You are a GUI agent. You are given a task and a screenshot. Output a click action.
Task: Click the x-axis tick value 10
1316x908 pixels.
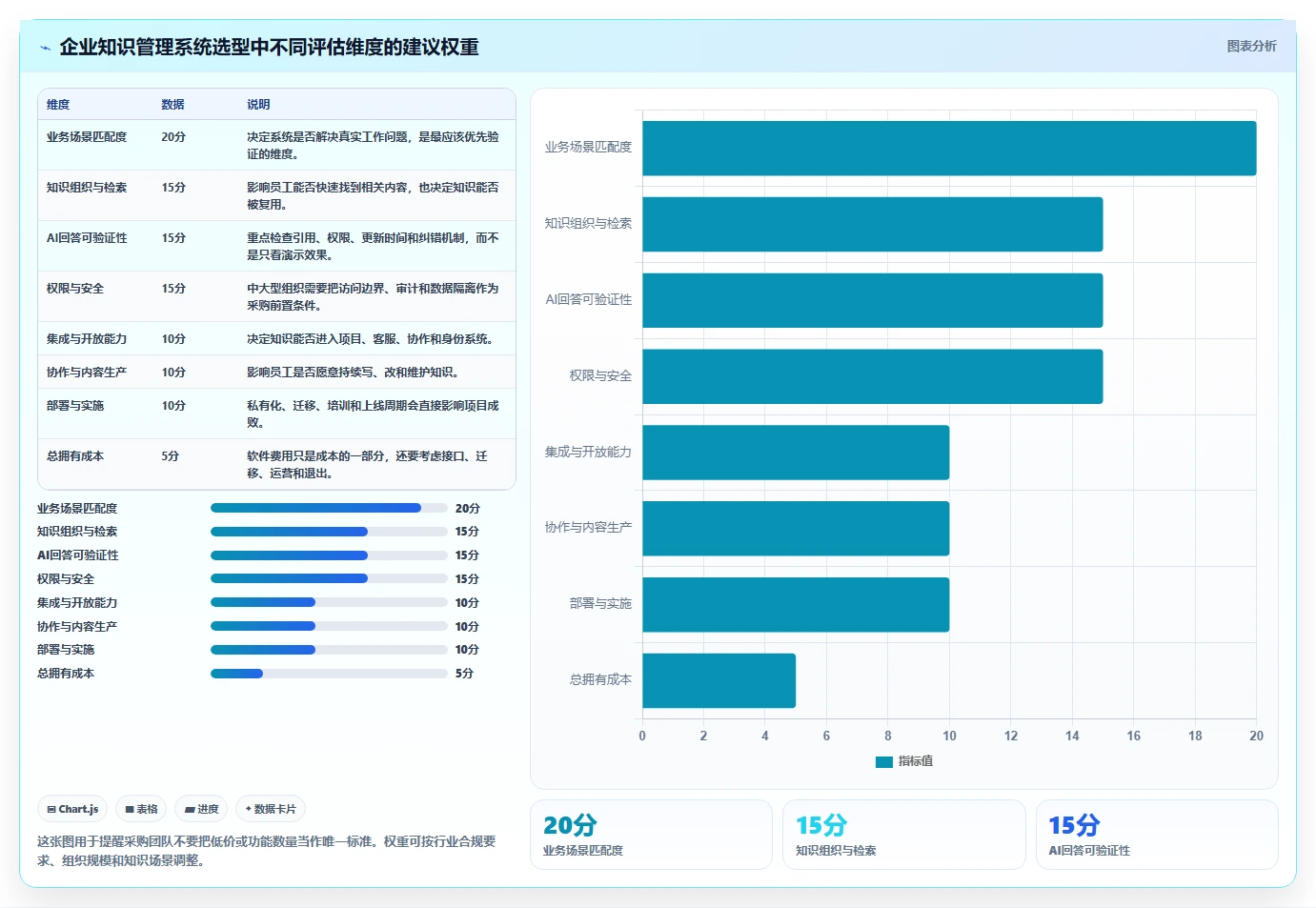[949, 736]
